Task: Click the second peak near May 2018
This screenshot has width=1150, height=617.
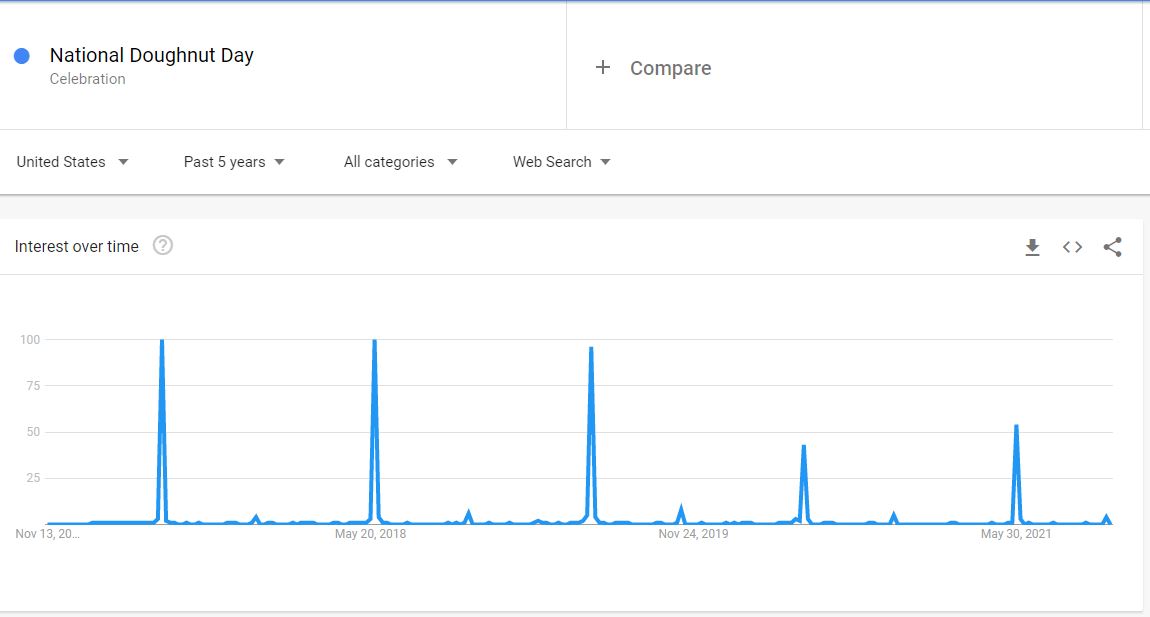Action: pyautogui.click(x=374, y=343)
